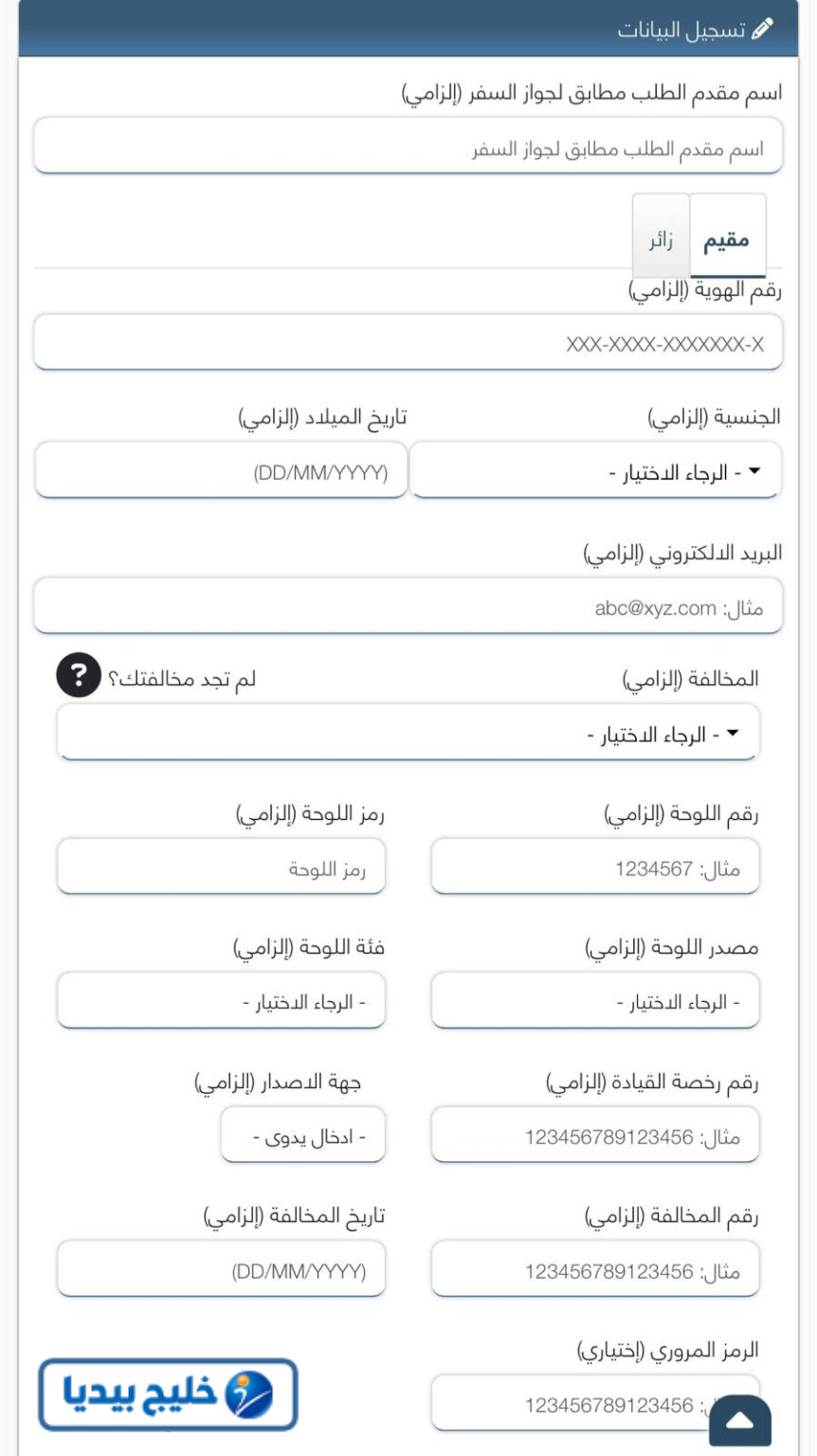
Task: Click the تاريخ الميلاد birth date field
Action: [x=221, y=470]
